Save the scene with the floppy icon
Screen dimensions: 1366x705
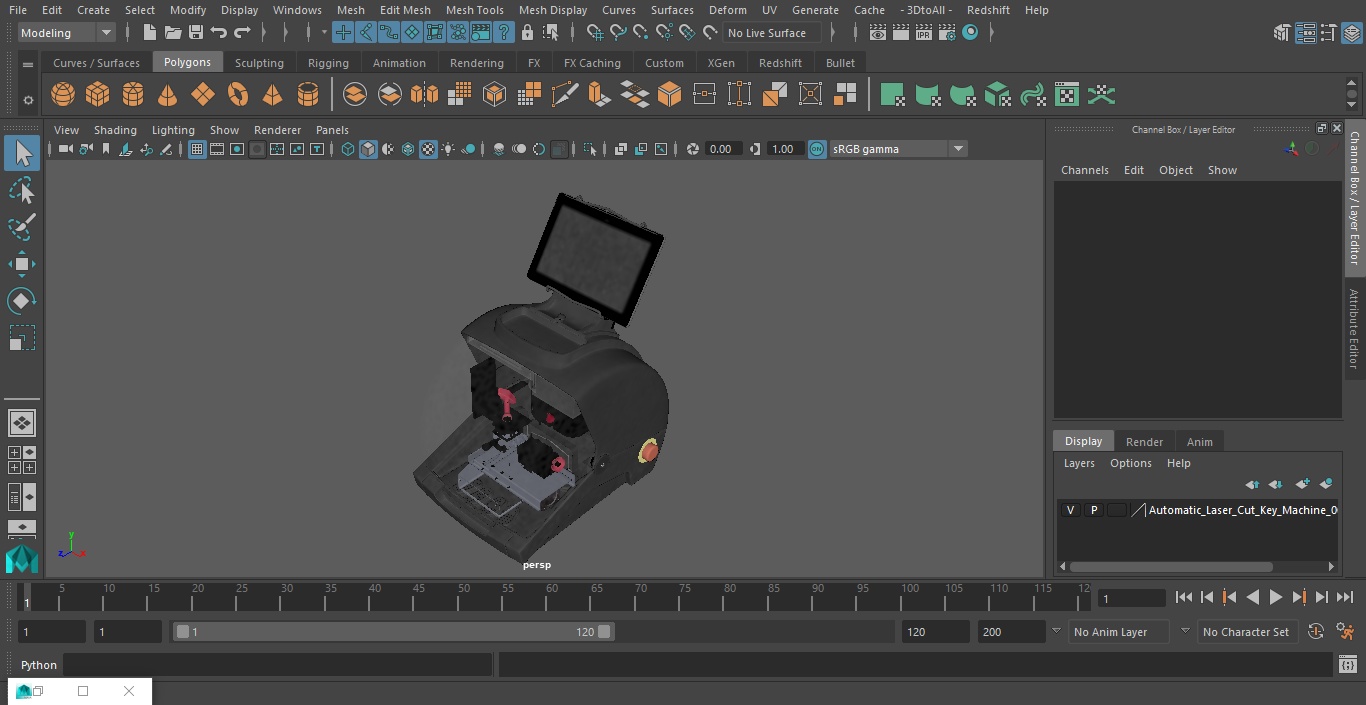(x=196, y=33)
